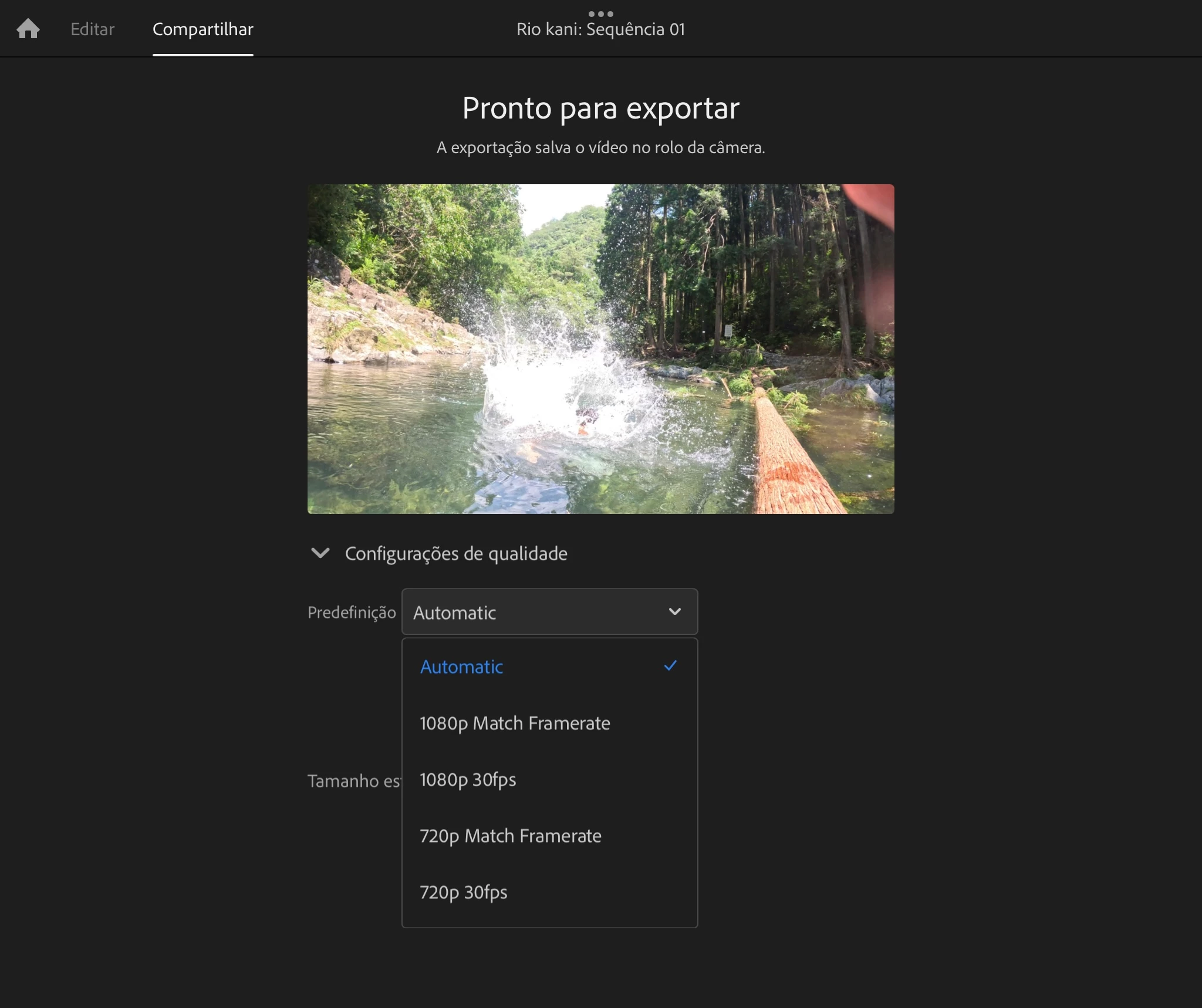Choose 720p Match Framerate preset

[510, 836]
